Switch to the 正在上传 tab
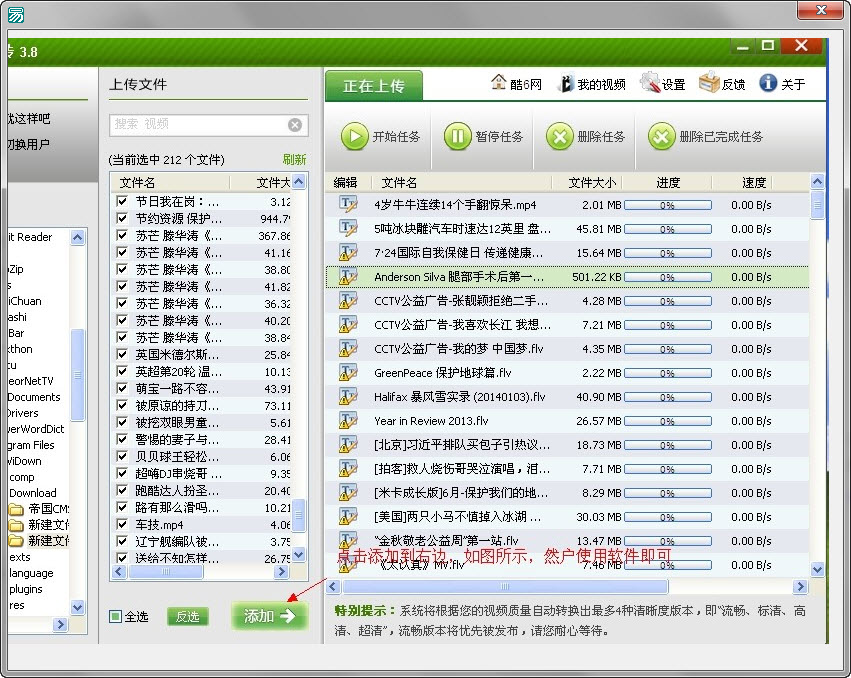 point(374,86)
